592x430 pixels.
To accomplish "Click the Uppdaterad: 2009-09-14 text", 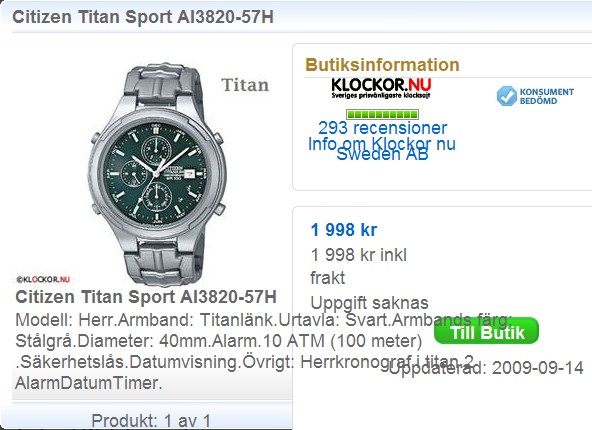I will 486,368.
